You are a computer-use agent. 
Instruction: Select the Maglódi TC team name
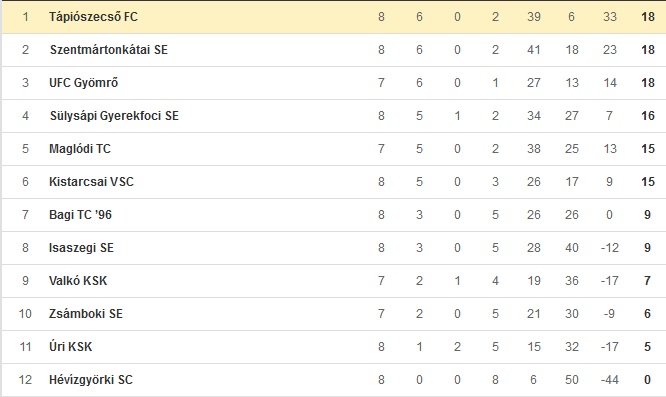point(80,149)
